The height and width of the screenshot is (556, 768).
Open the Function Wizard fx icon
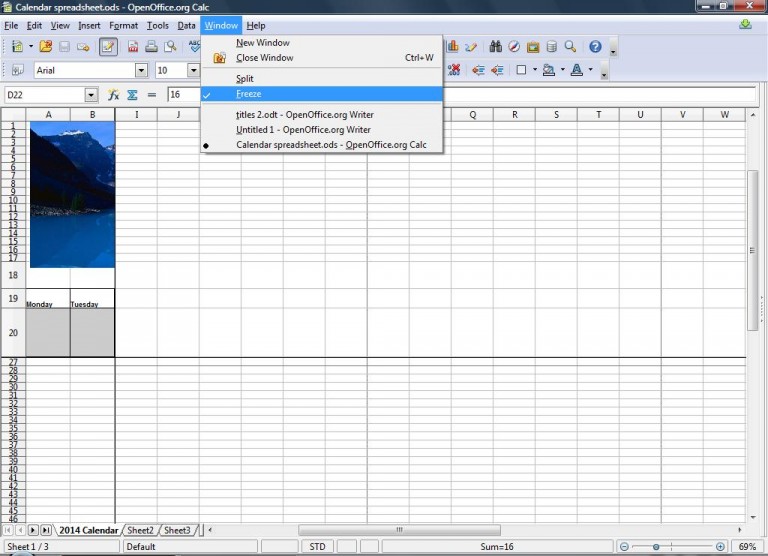[114, 95]
